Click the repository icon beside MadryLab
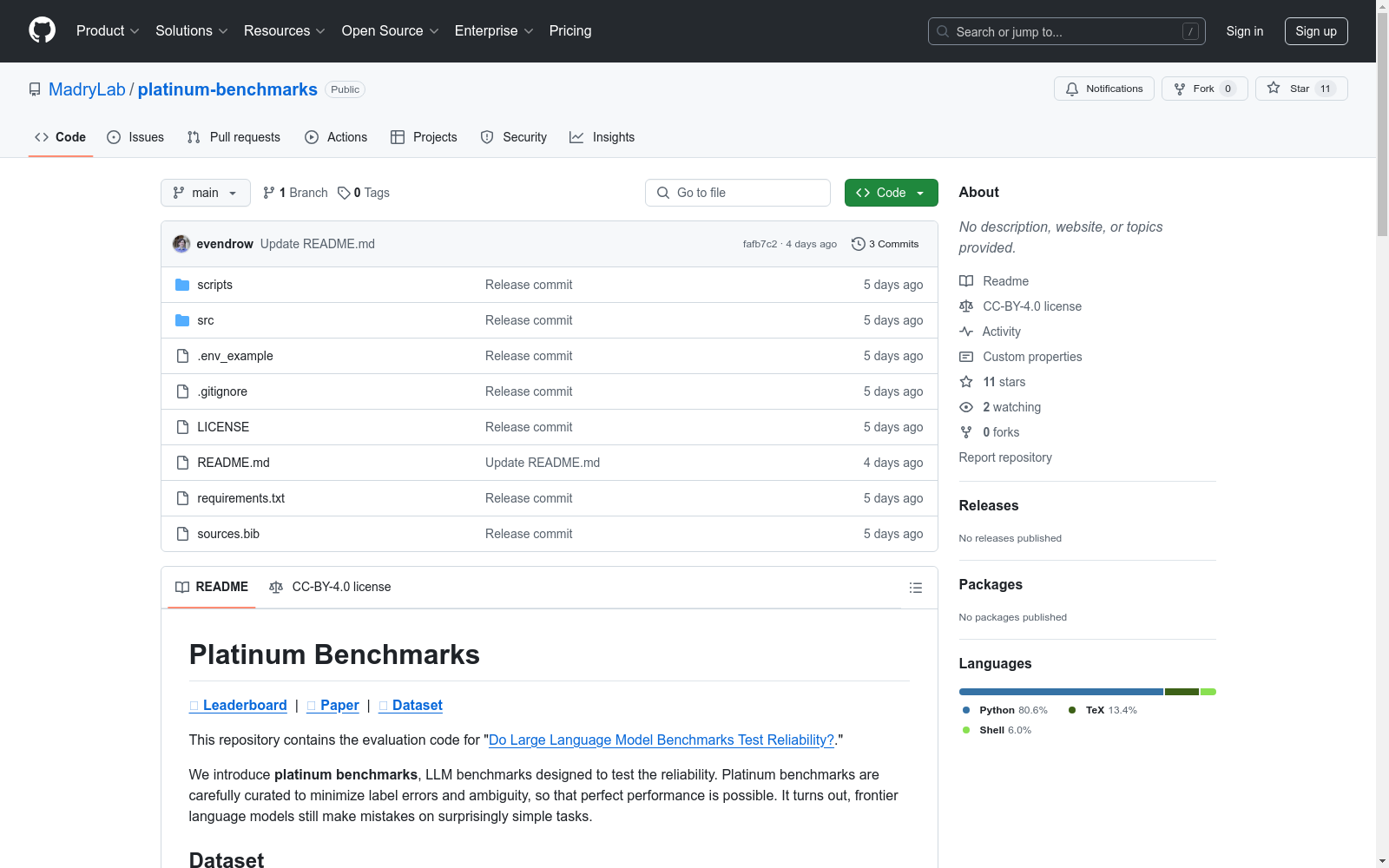Image resolution: width=1389 pixels, height=868 pixels. pyautogui.click(x=35, y=89)
